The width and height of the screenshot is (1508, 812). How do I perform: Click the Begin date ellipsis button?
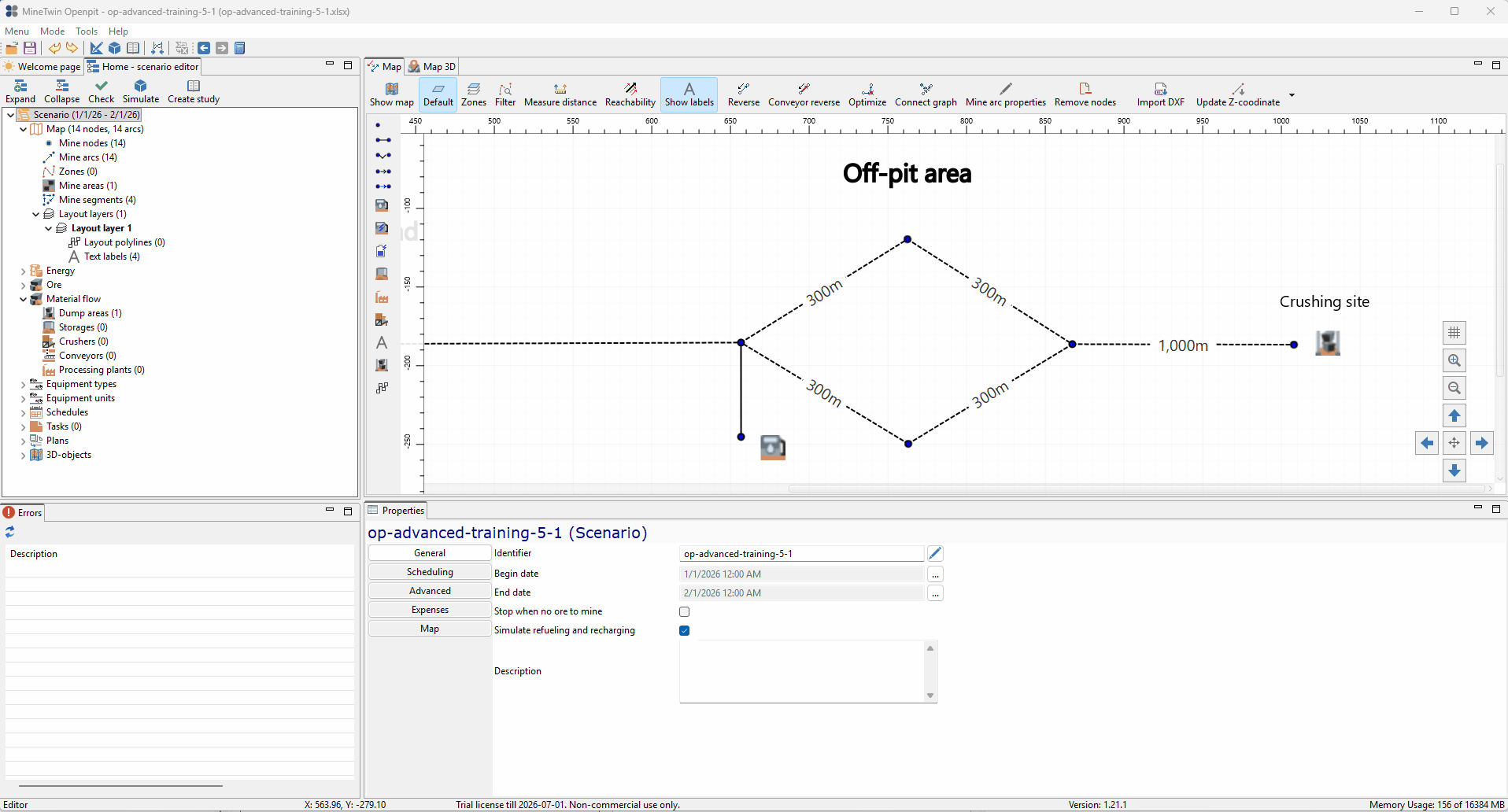(935, 574)
